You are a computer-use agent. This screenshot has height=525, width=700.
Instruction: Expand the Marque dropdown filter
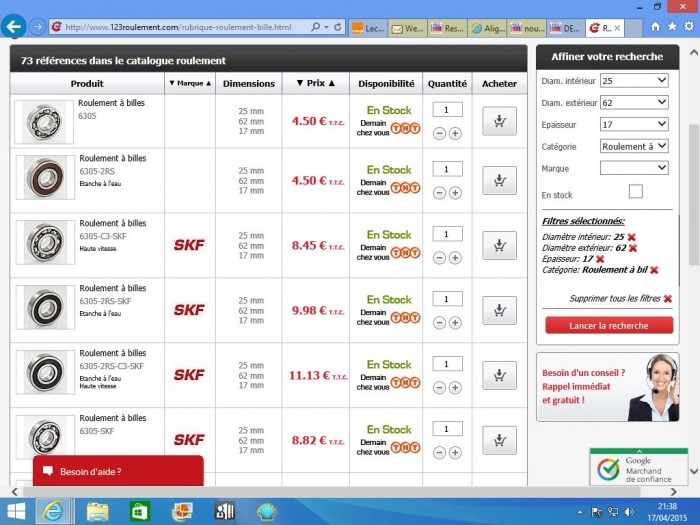click(x=634, y=168)
